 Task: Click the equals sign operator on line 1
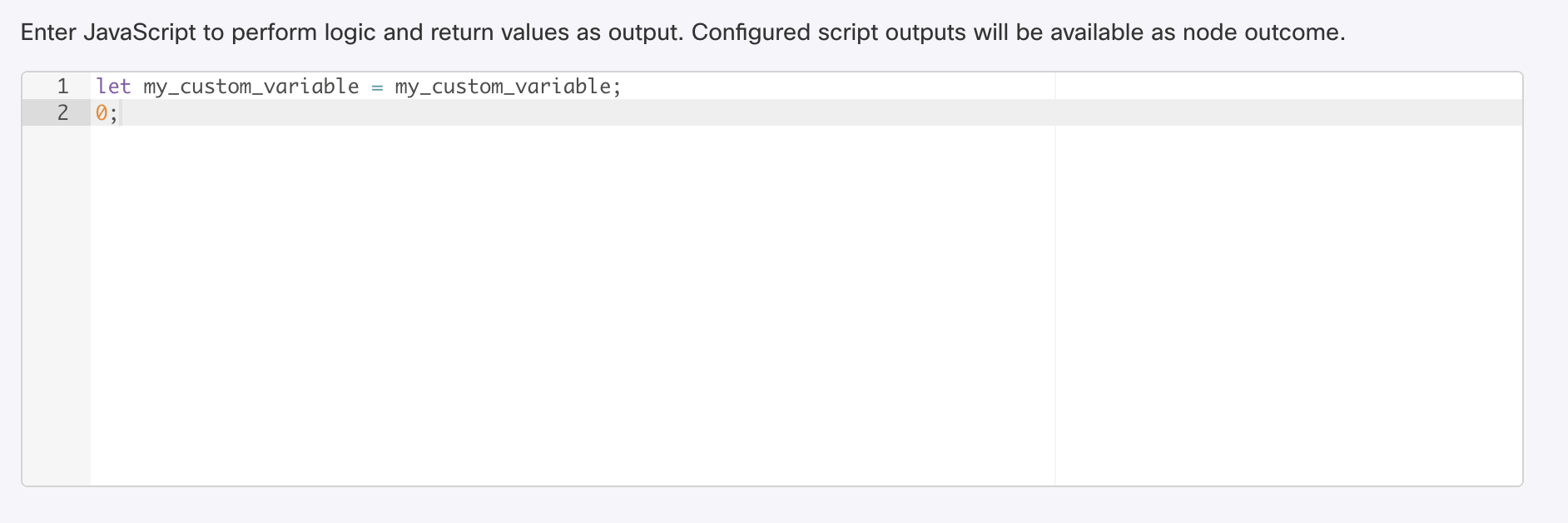pyautogui.click(x=377, y=87)
